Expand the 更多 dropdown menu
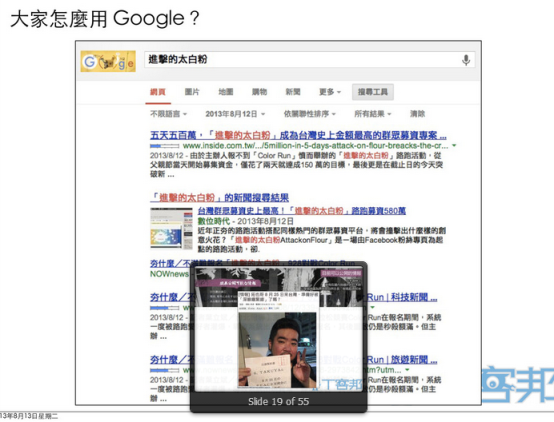The width and height of the screenshot is (554, 422). (330, 92)
